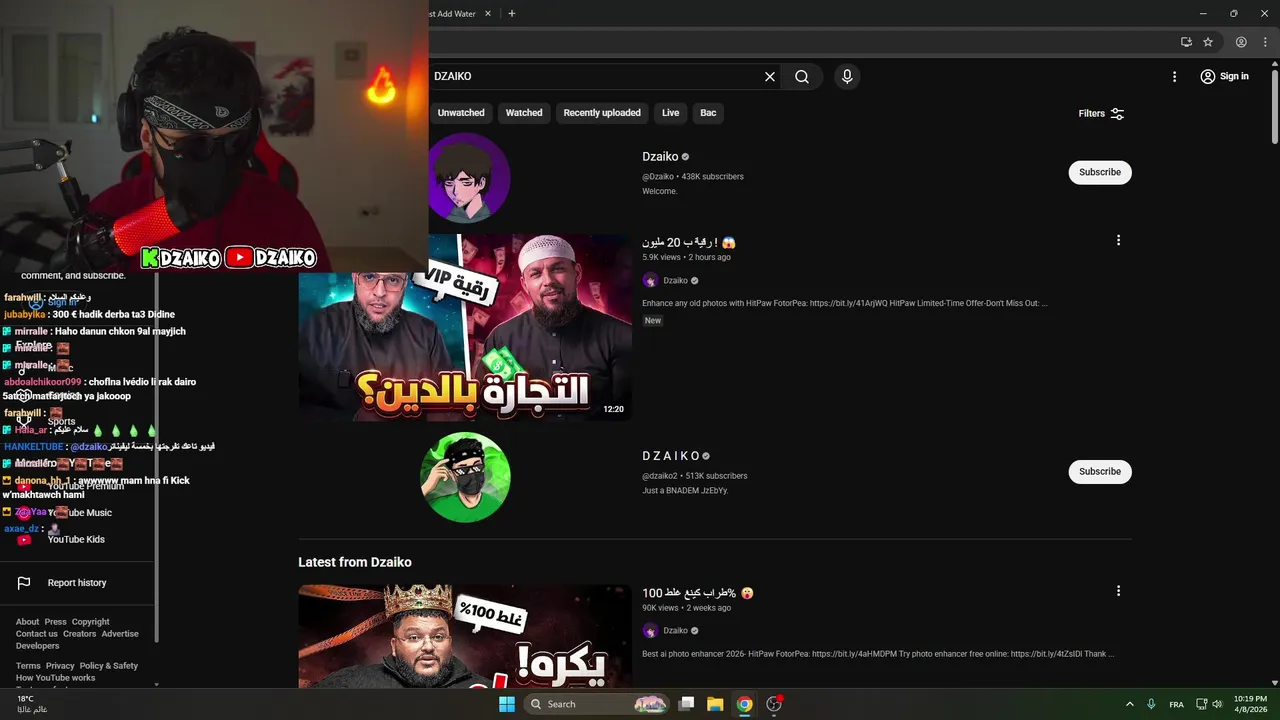Image resolution: width=1280 pixels, height=720 pixels.
Task: Open a new browser tab
Action: point(512,14)
